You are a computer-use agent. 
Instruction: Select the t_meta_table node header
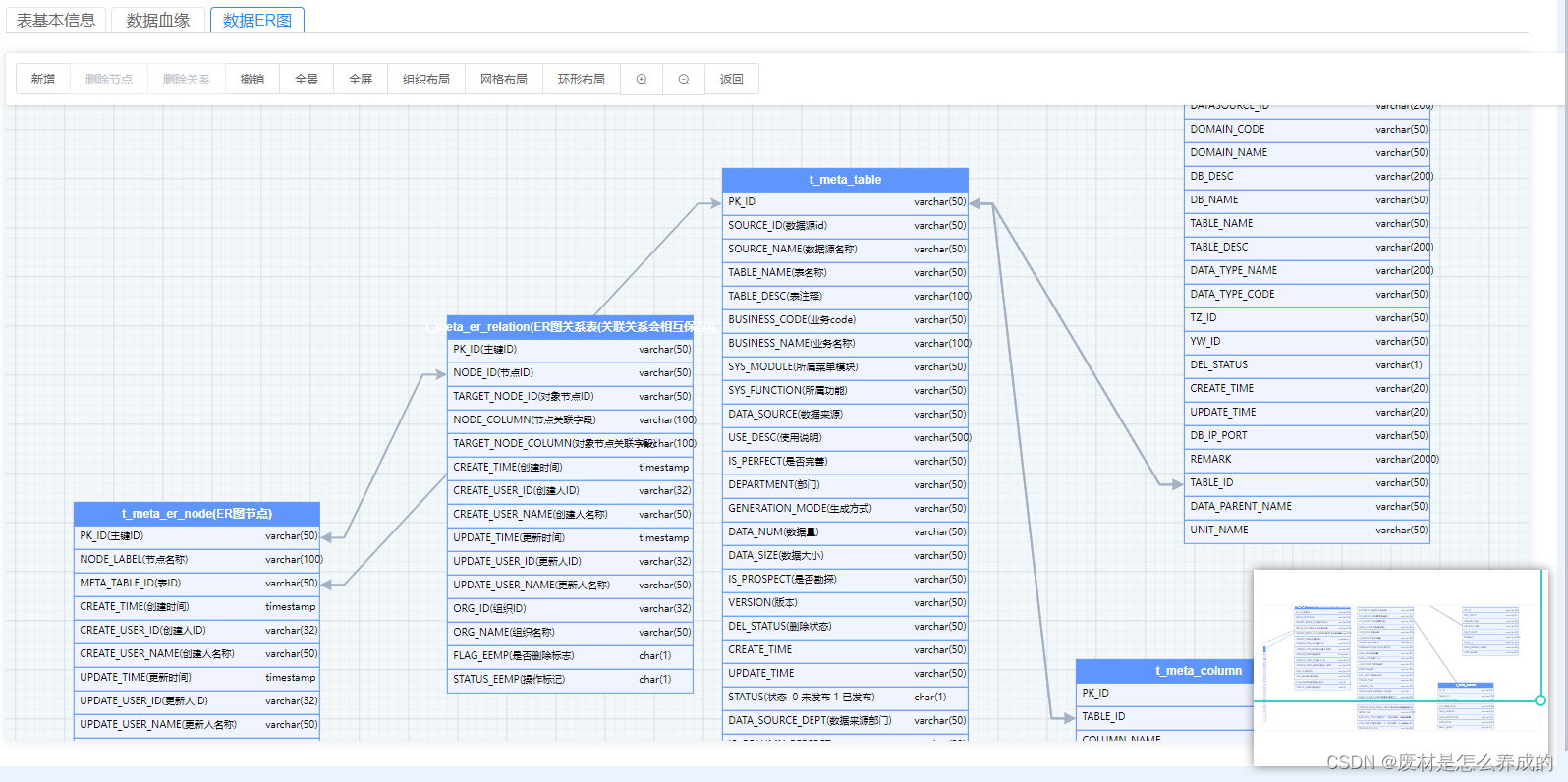(845, 179)
